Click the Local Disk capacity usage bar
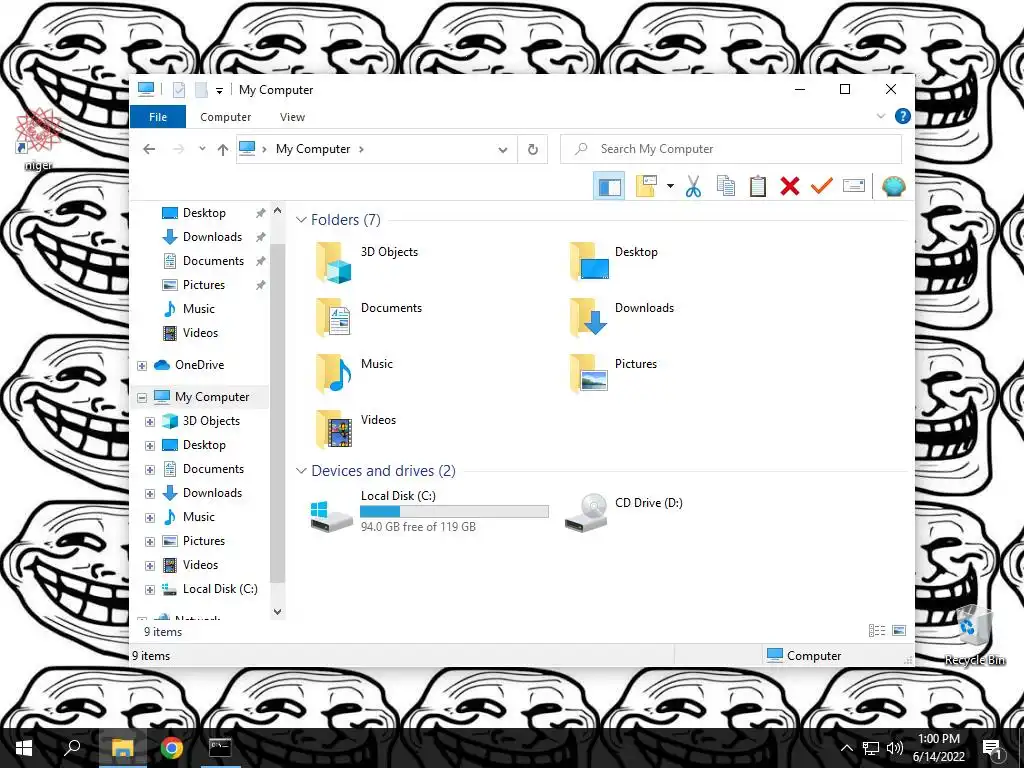 455,511
